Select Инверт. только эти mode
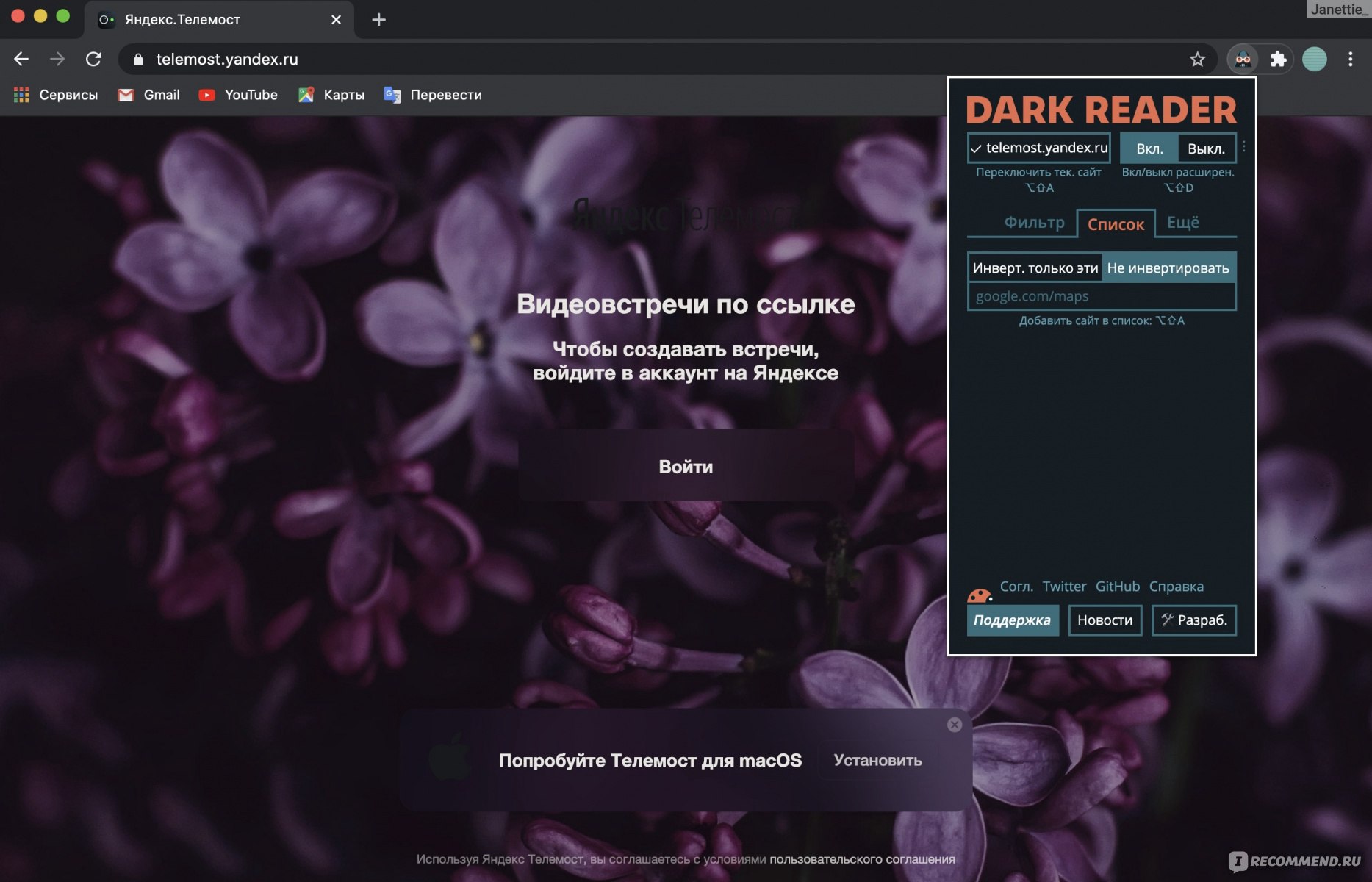Viewport: 1372px width, 882px height. (x=1035, y=268)
